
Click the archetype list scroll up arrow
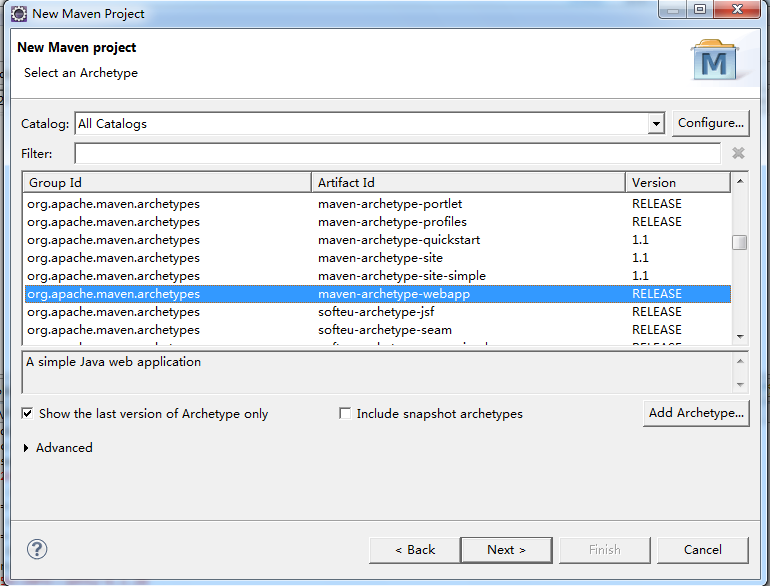[740, 181]
